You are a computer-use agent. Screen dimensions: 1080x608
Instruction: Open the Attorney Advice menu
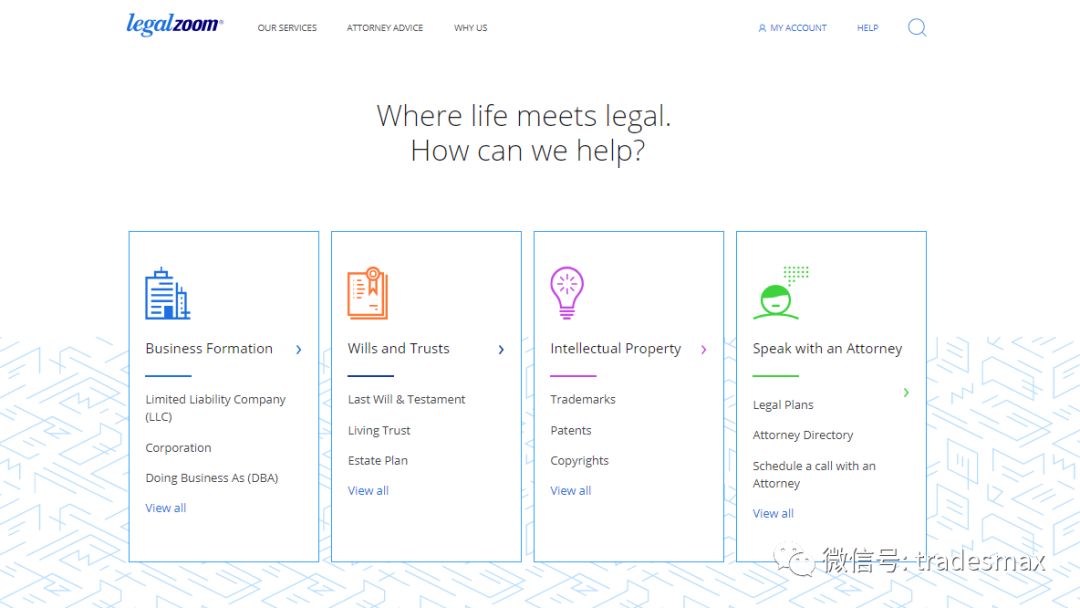tap(385, 28)
